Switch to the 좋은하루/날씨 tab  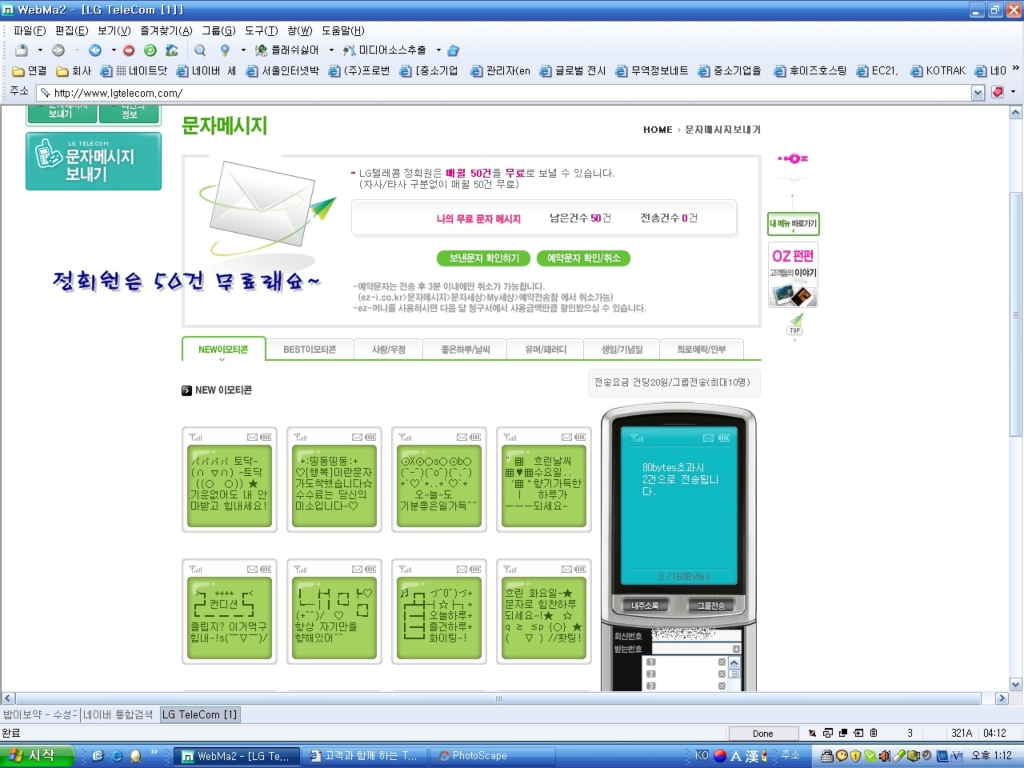click(x=465, y=349)
